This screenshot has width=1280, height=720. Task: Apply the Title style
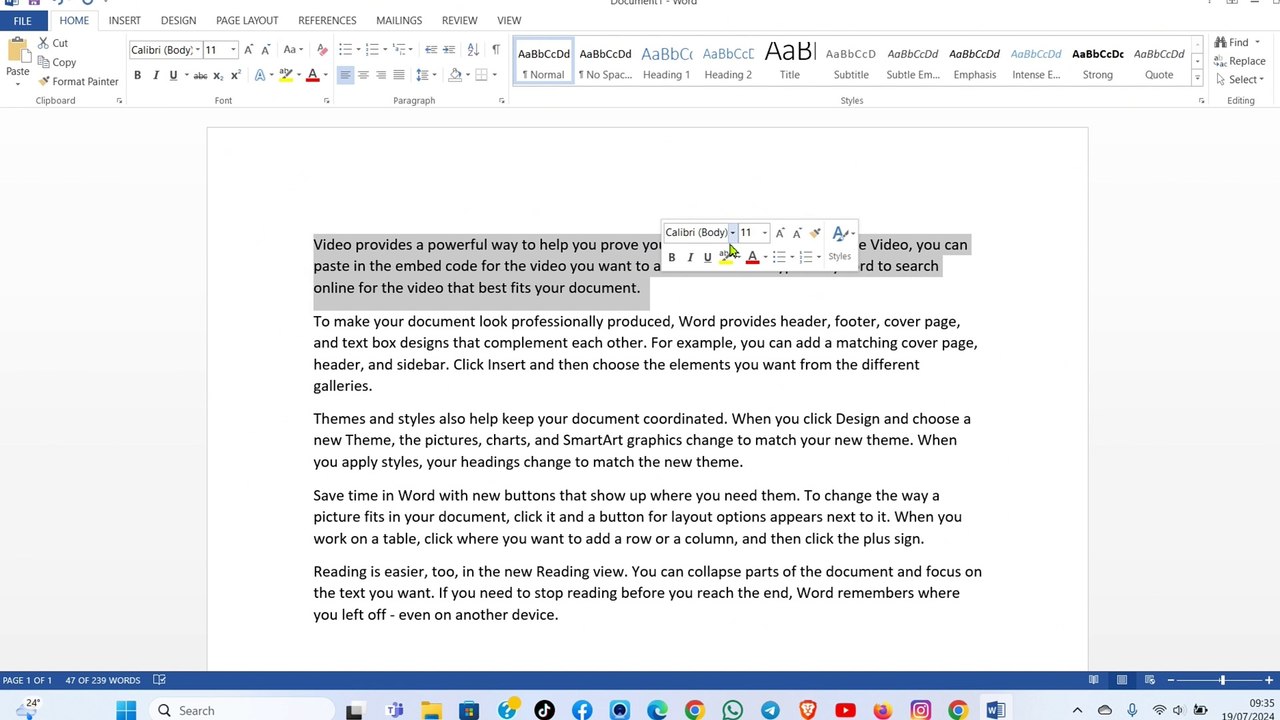(790, 61)
